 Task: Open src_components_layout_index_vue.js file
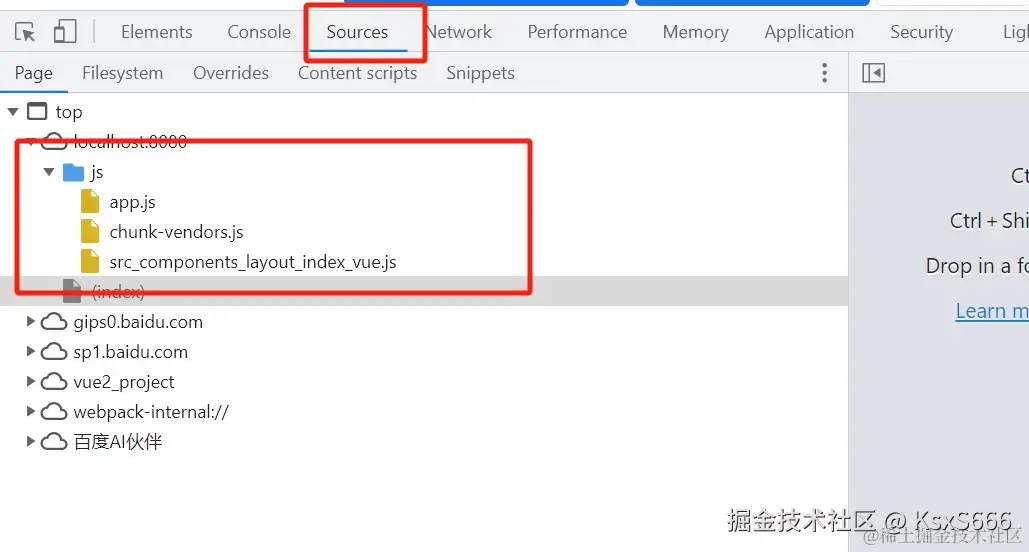[253, 262]
